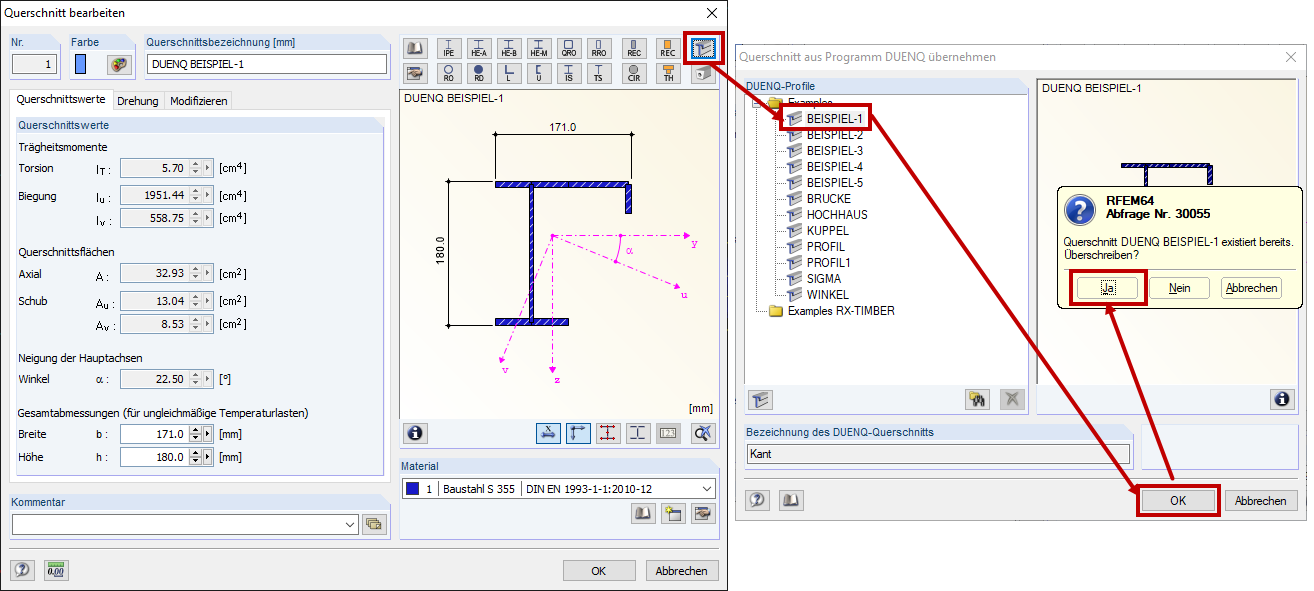This screenshot has height=591, width=1314.
Task: Toggle c/t parts display in preview
Action: (638, 433)
